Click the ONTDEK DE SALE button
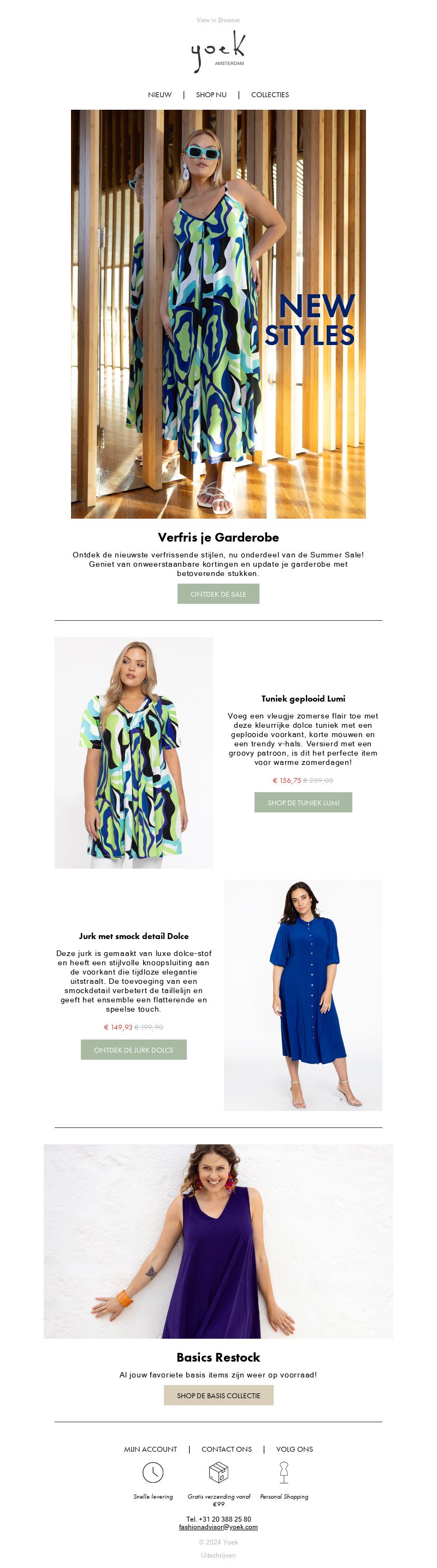 click(x=218, y=593)
